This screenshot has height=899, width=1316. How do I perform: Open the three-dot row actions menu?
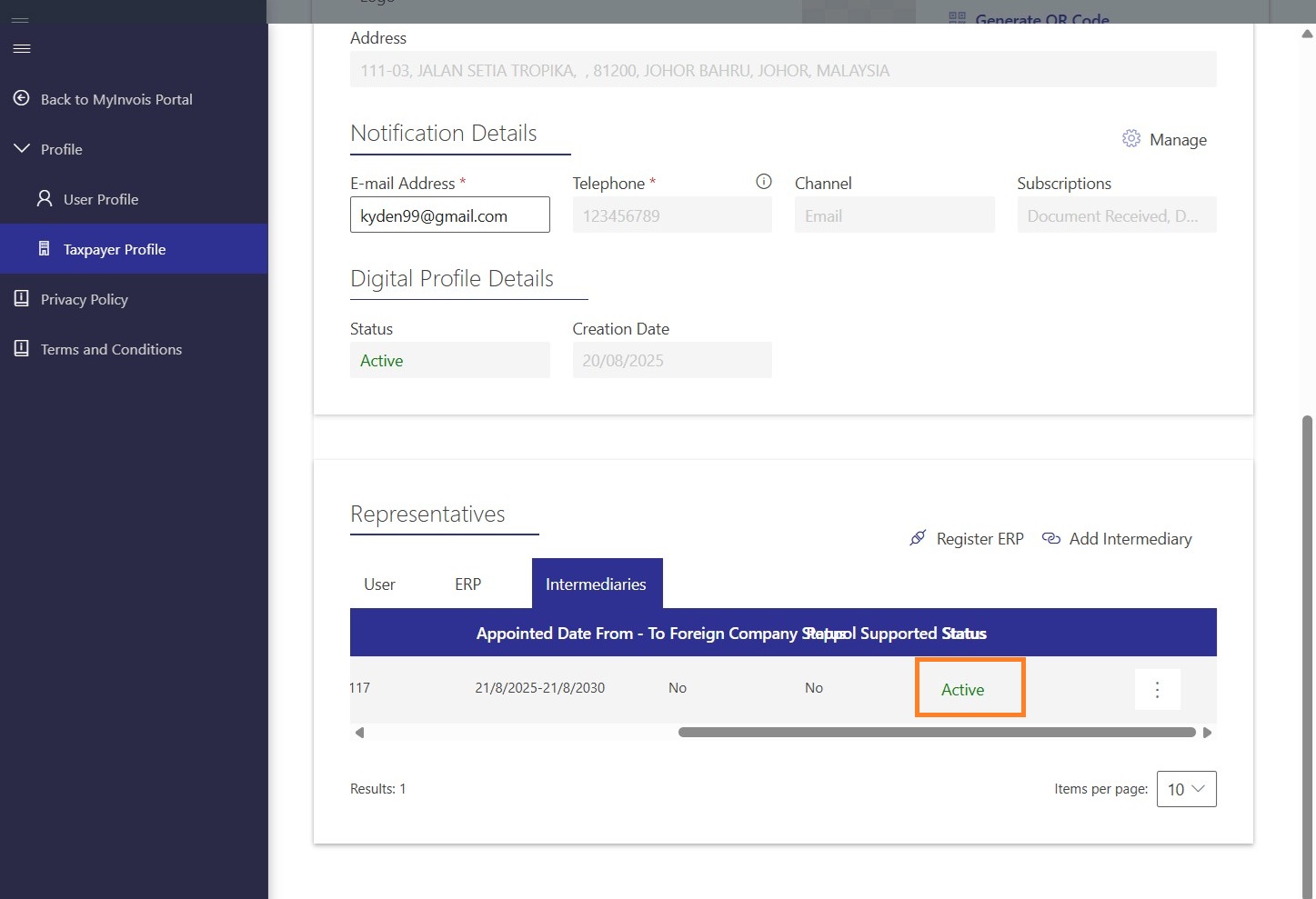click(x=1157, y=689)
